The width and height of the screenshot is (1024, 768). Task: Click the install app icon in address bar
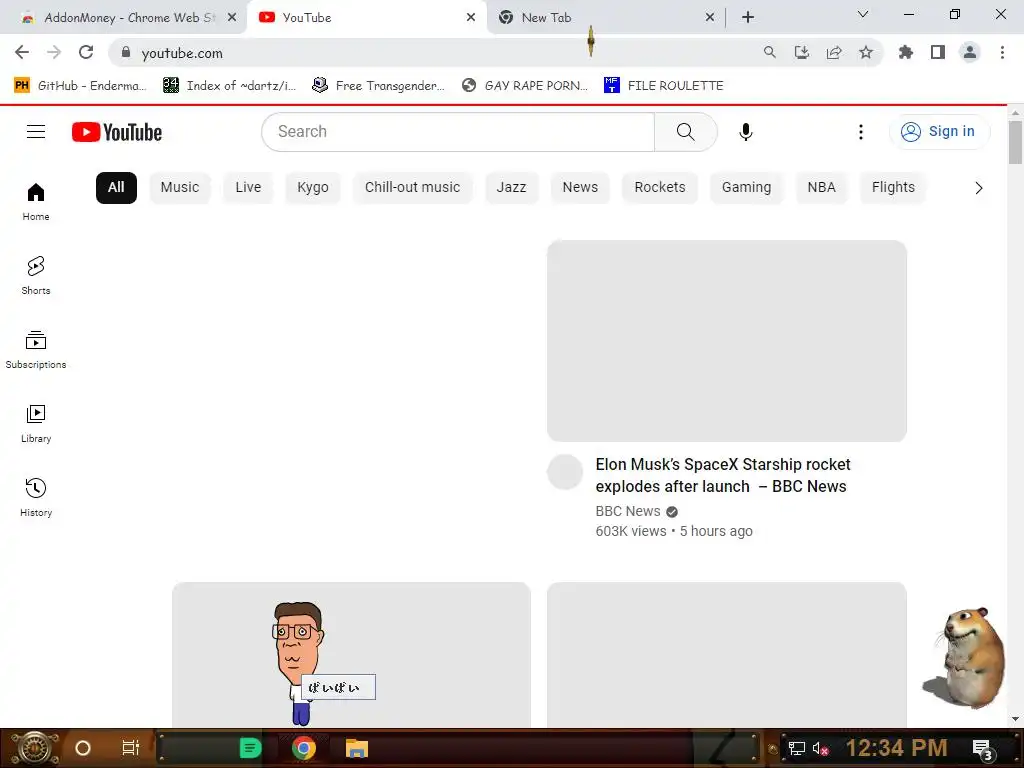[x=802, y=52]
